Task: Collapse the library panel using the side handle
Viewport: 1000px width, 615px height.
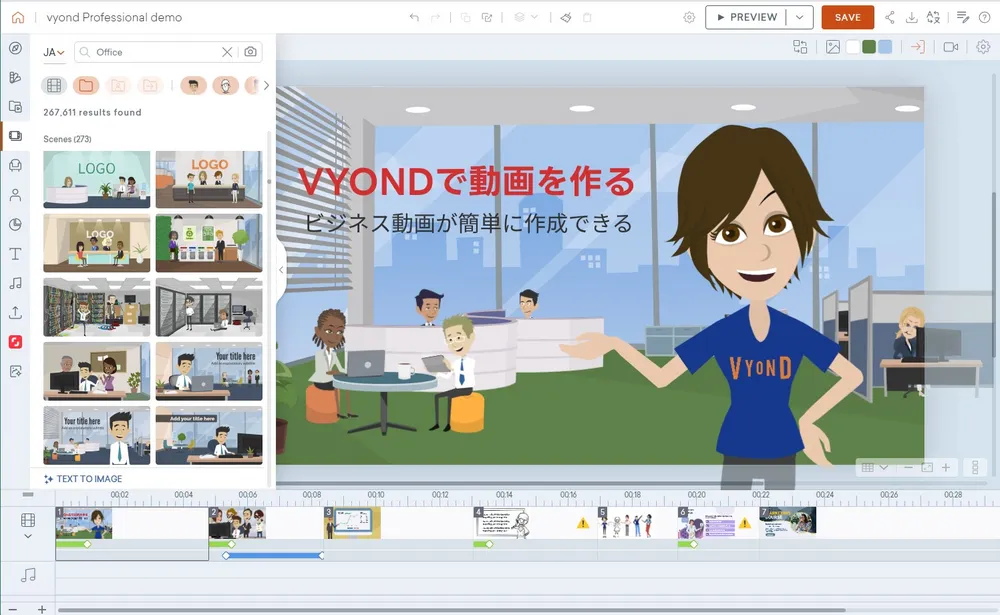Action: 281,270
